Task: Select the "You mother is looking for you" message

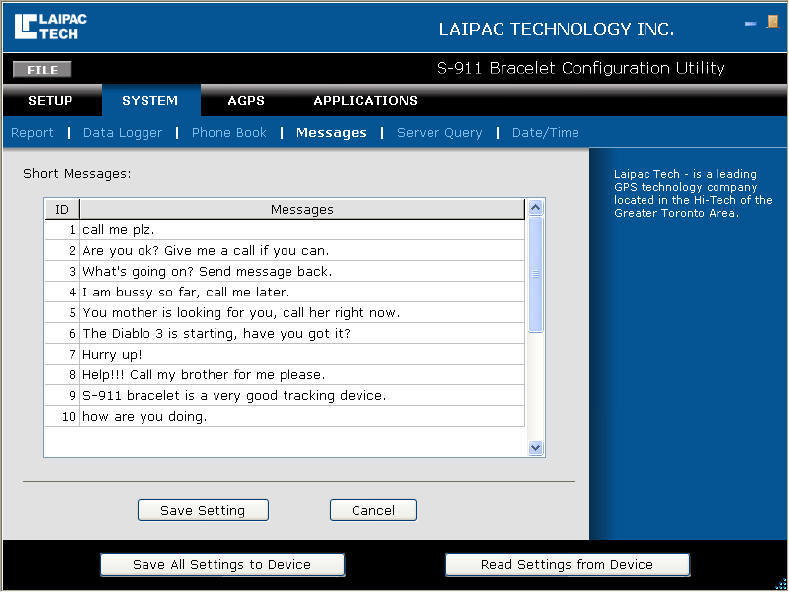Action: click(302, 313)
